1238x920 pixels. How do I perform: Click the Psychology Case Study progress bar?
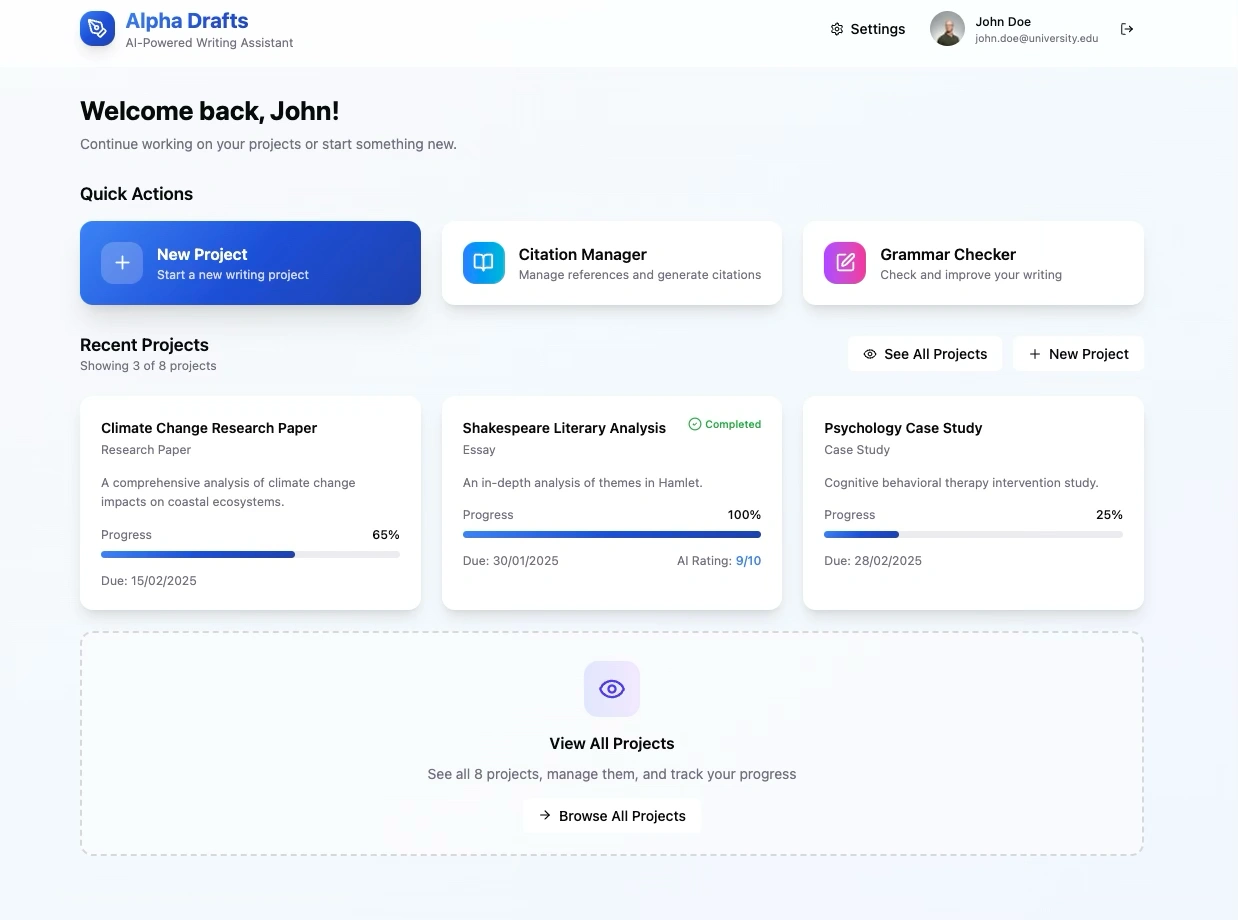(973, 534)
